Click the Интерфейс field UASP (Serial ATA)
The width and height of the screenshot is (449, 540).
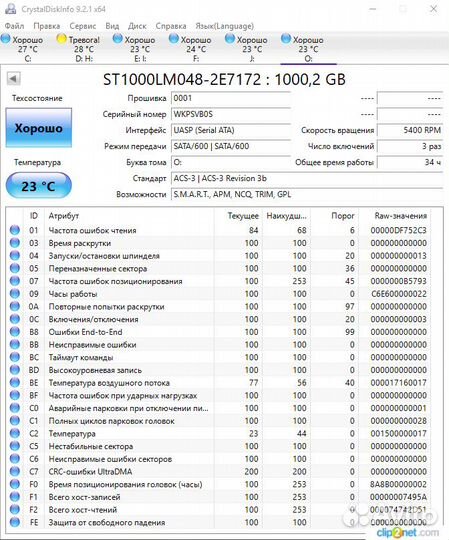[x=231, y=130]
